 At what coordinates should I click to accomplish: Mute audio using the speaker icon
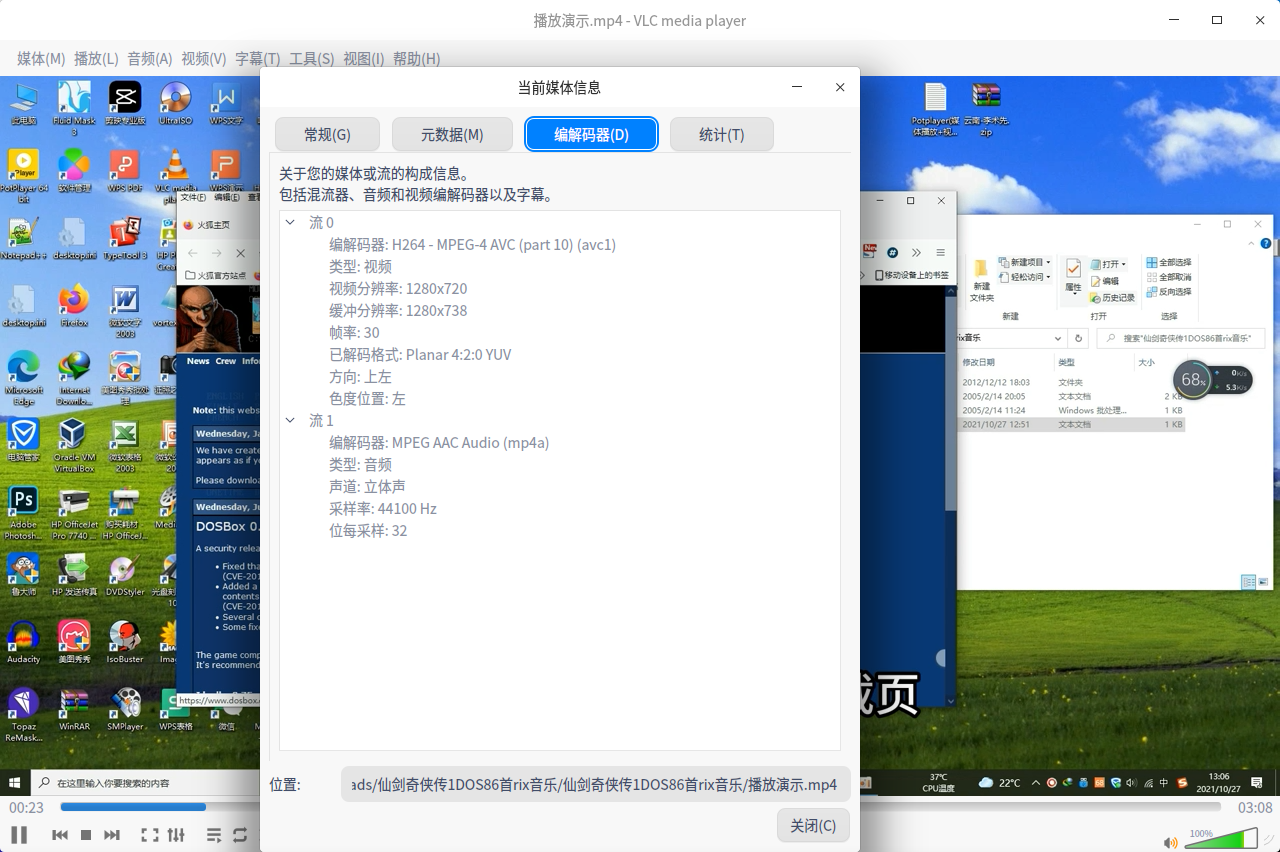tap(1171, 841)
